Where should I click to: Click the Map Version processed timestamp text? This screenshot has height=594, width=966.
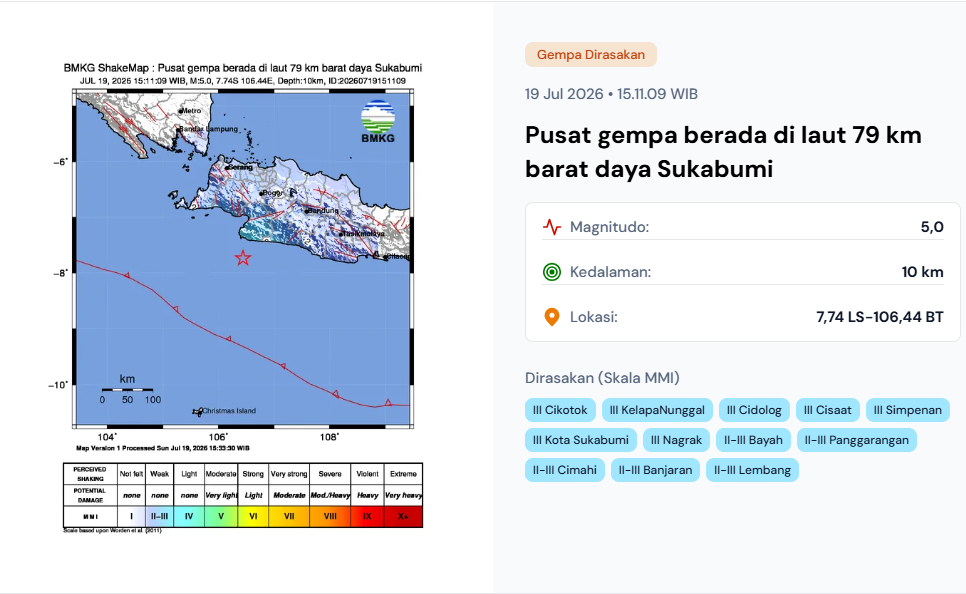tap(163, 448)
